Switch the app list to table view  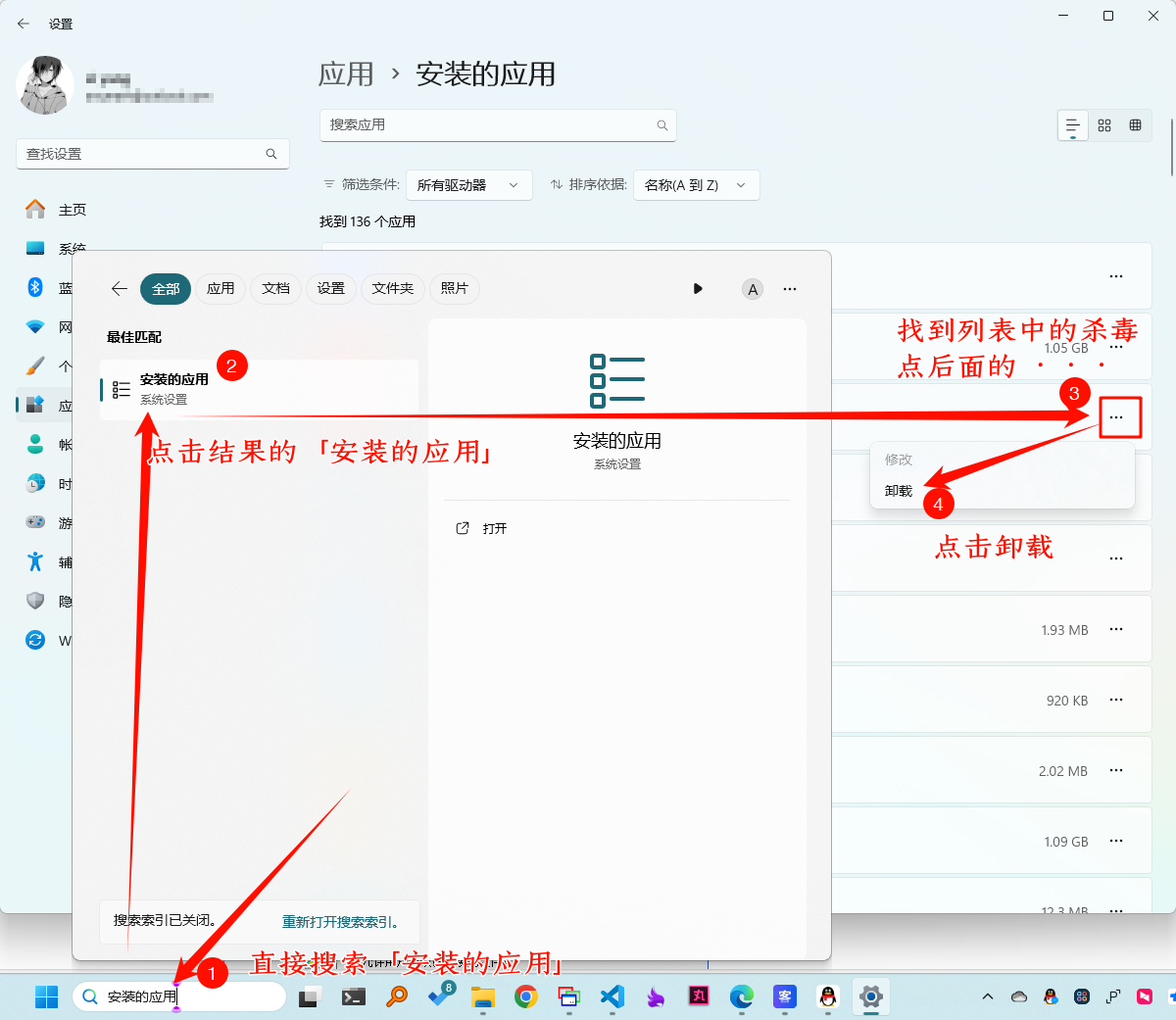click(1135, 125)
